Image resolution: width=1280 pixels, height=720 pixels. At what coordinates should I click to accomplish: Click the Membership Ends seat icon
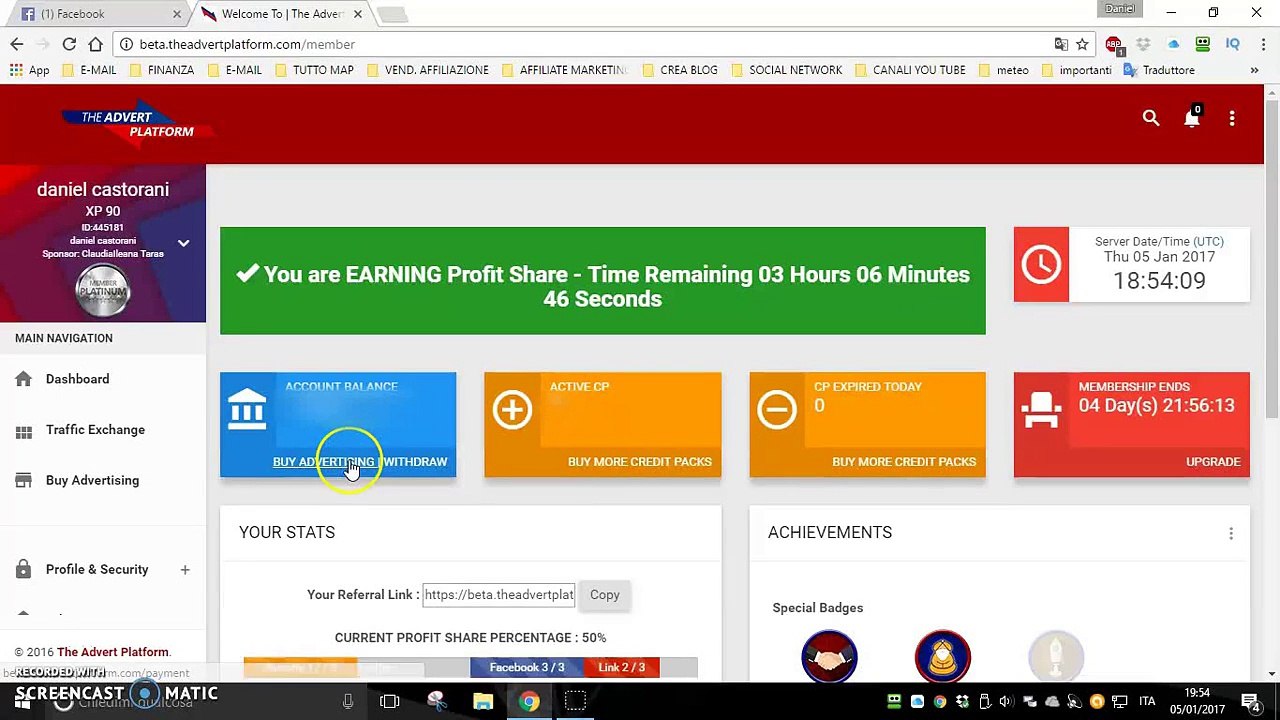click(1041, 409)
